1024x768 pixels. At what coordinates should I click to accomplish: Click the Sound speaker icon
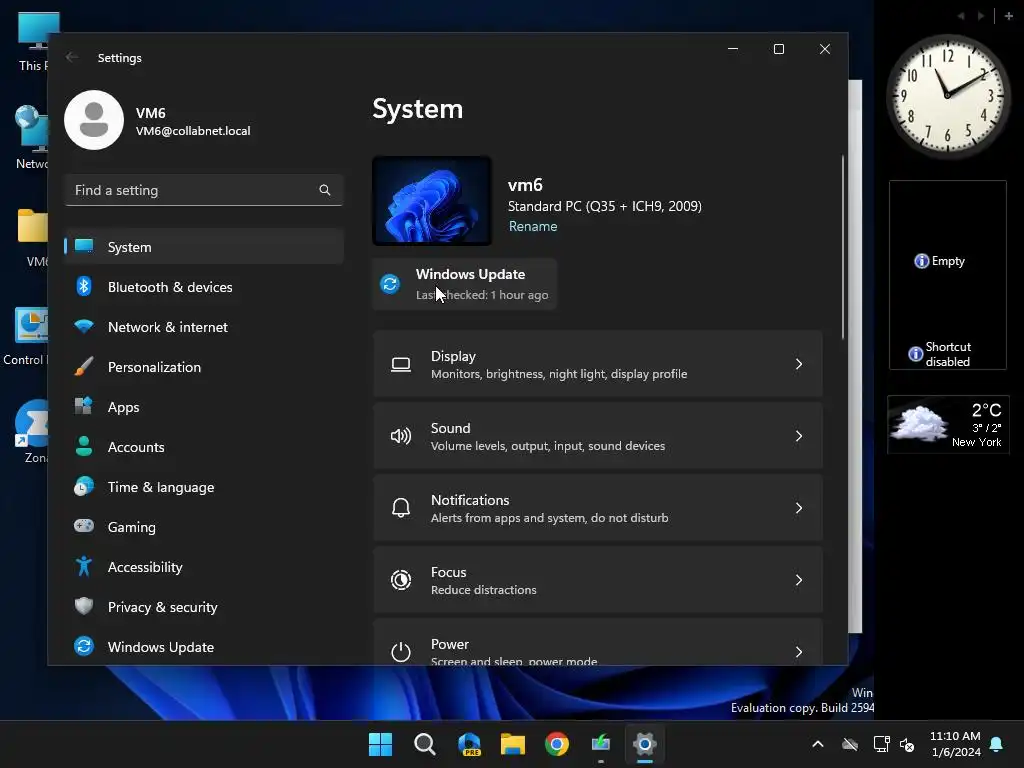tap(401, 436)
